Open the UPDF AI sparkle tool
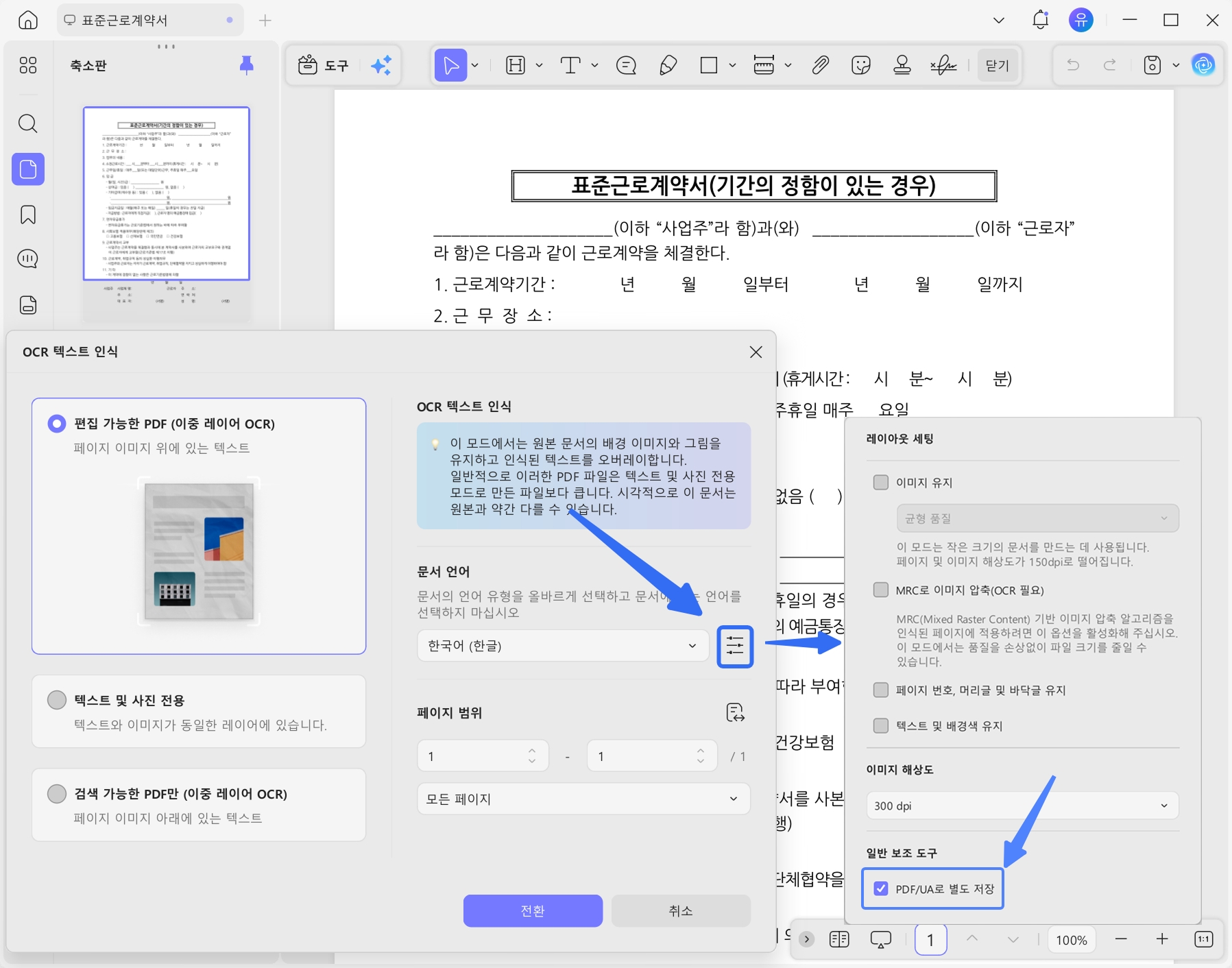This screenshot has width=1232, height=968. pos(381,65)
